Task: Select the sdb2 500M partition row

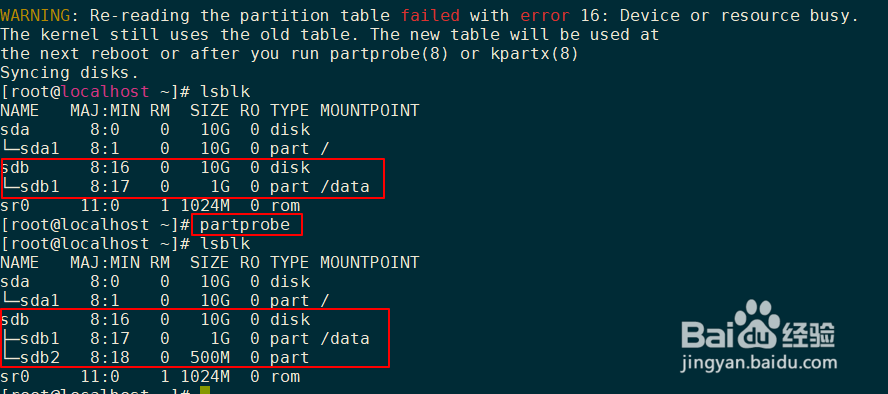Action: (155, 358)
